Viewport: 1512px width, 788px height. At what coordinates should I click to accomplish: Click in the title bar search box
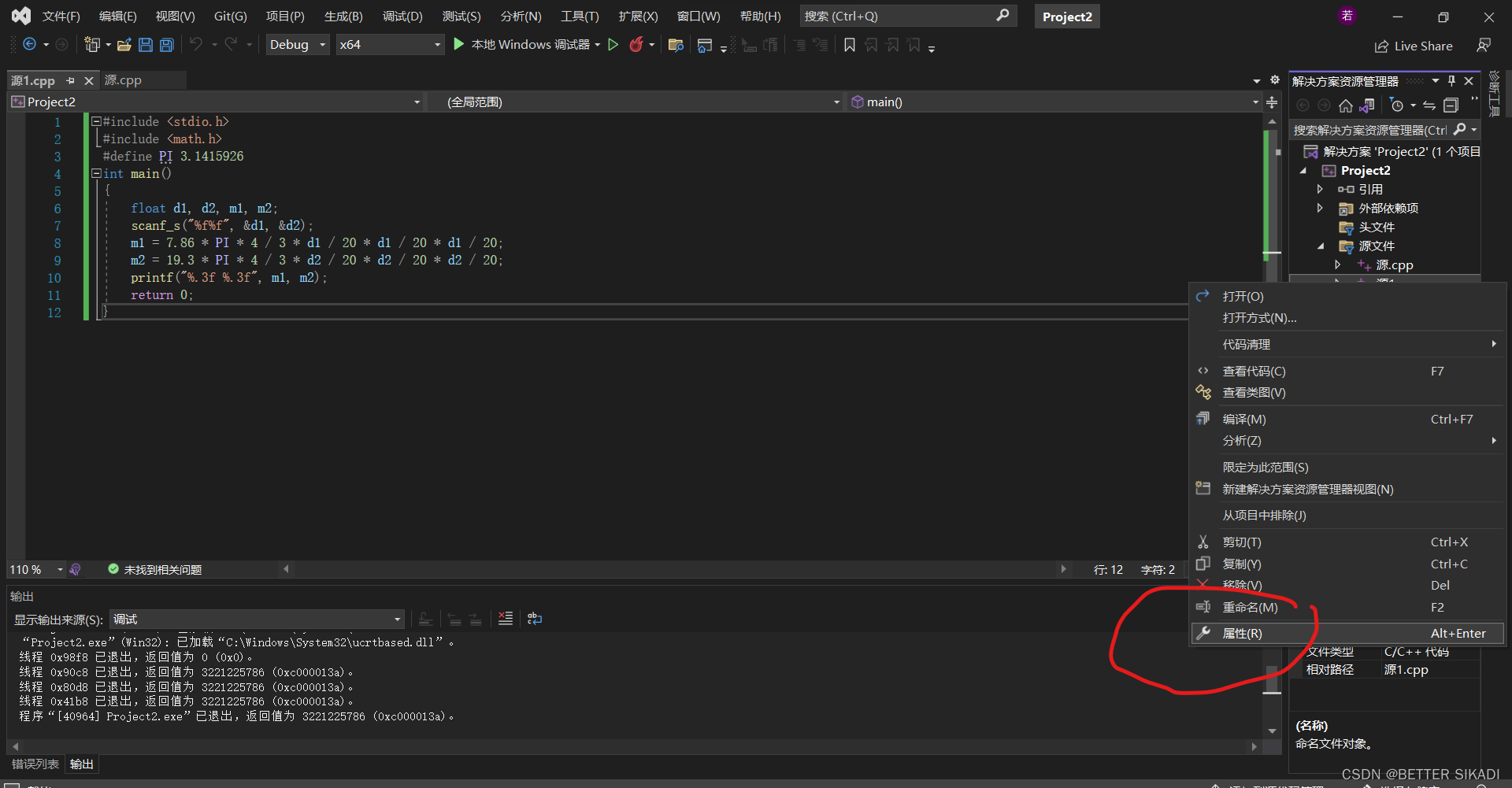907,16
